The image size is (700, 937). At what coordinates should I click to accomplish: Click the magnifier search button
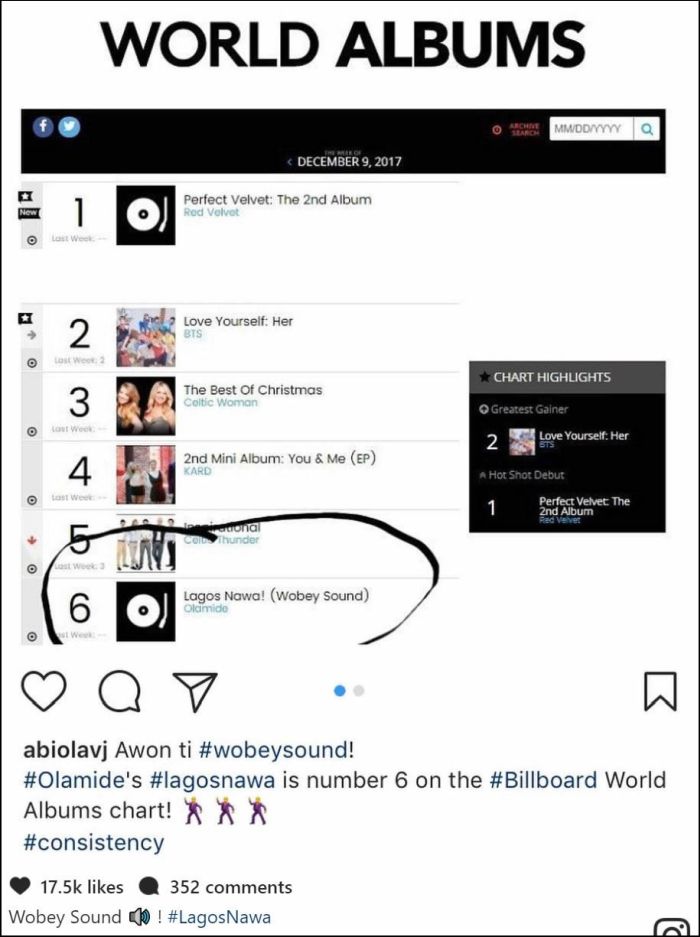(x=648, y=129)
